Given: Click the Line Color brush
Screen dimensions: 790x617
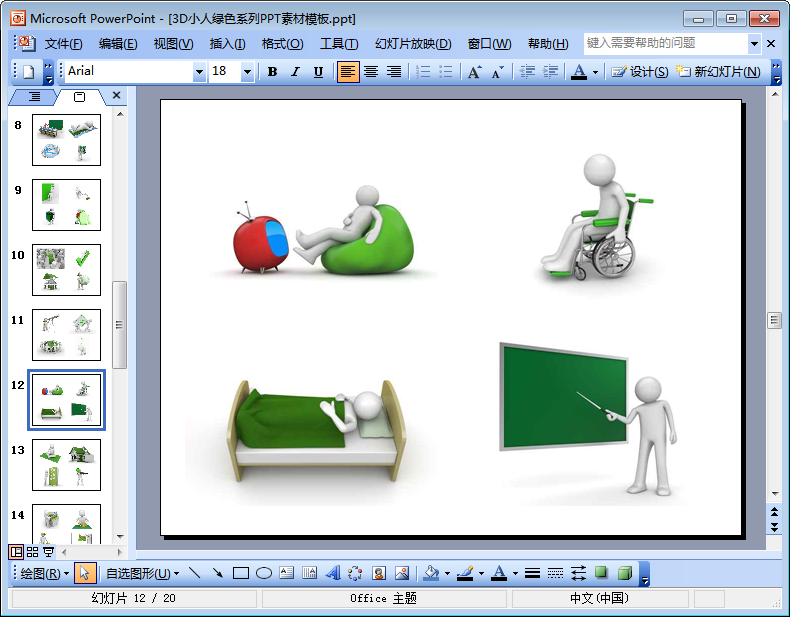Looking at the screenshot, I should tap(465, 574).
